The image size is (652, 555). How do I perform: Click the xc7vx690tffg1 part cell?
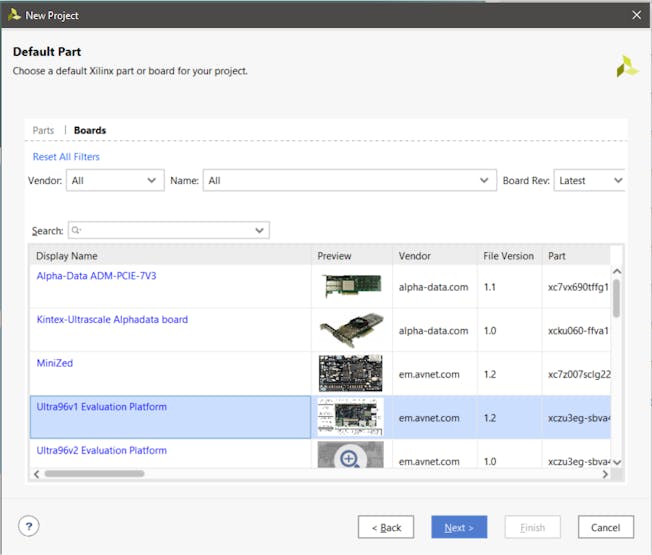tap(578, 287)
